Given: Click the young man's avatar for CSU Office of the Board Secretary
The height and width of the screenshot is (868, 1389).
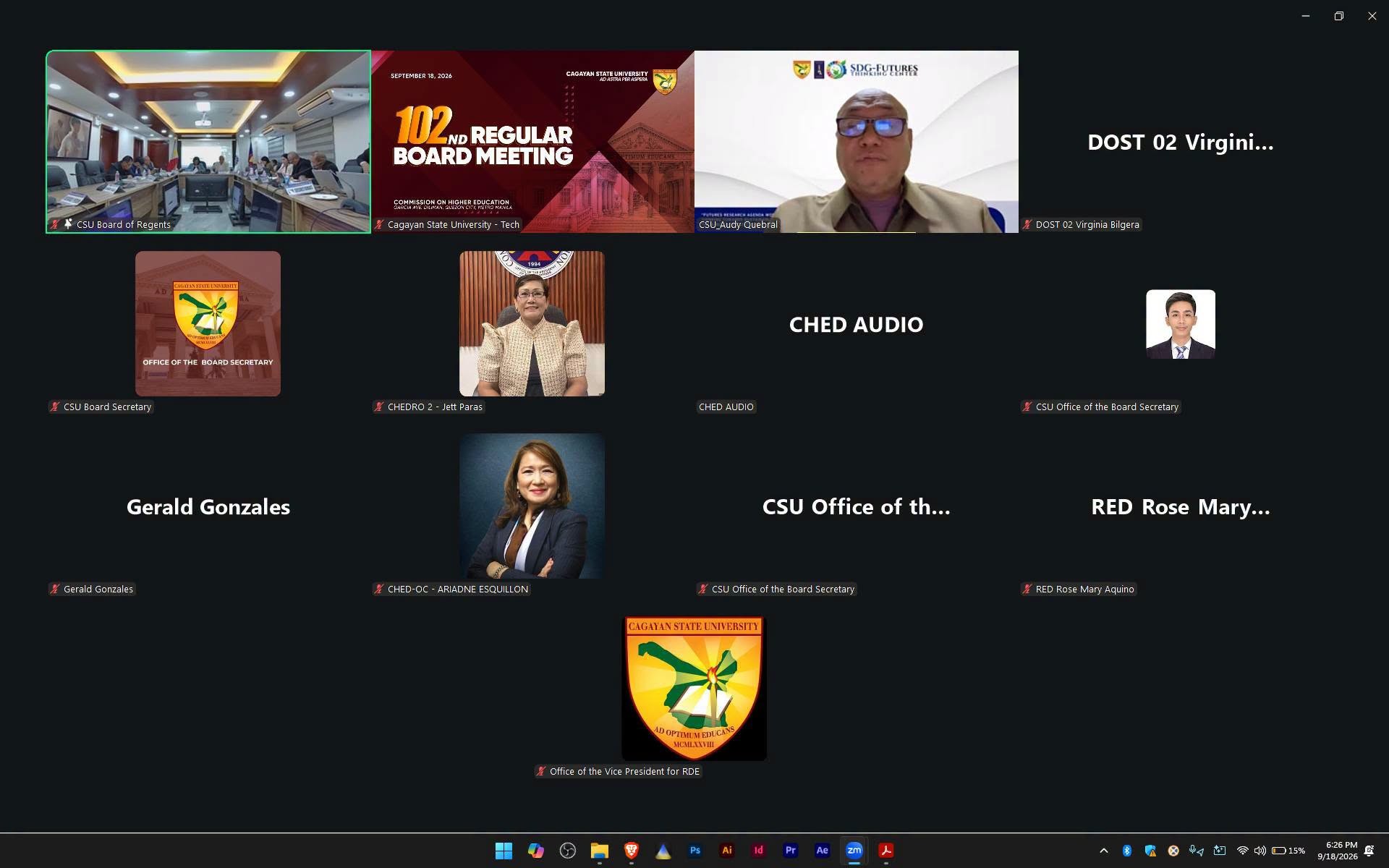Looking at the screenshot, I should click(1181, 324).
